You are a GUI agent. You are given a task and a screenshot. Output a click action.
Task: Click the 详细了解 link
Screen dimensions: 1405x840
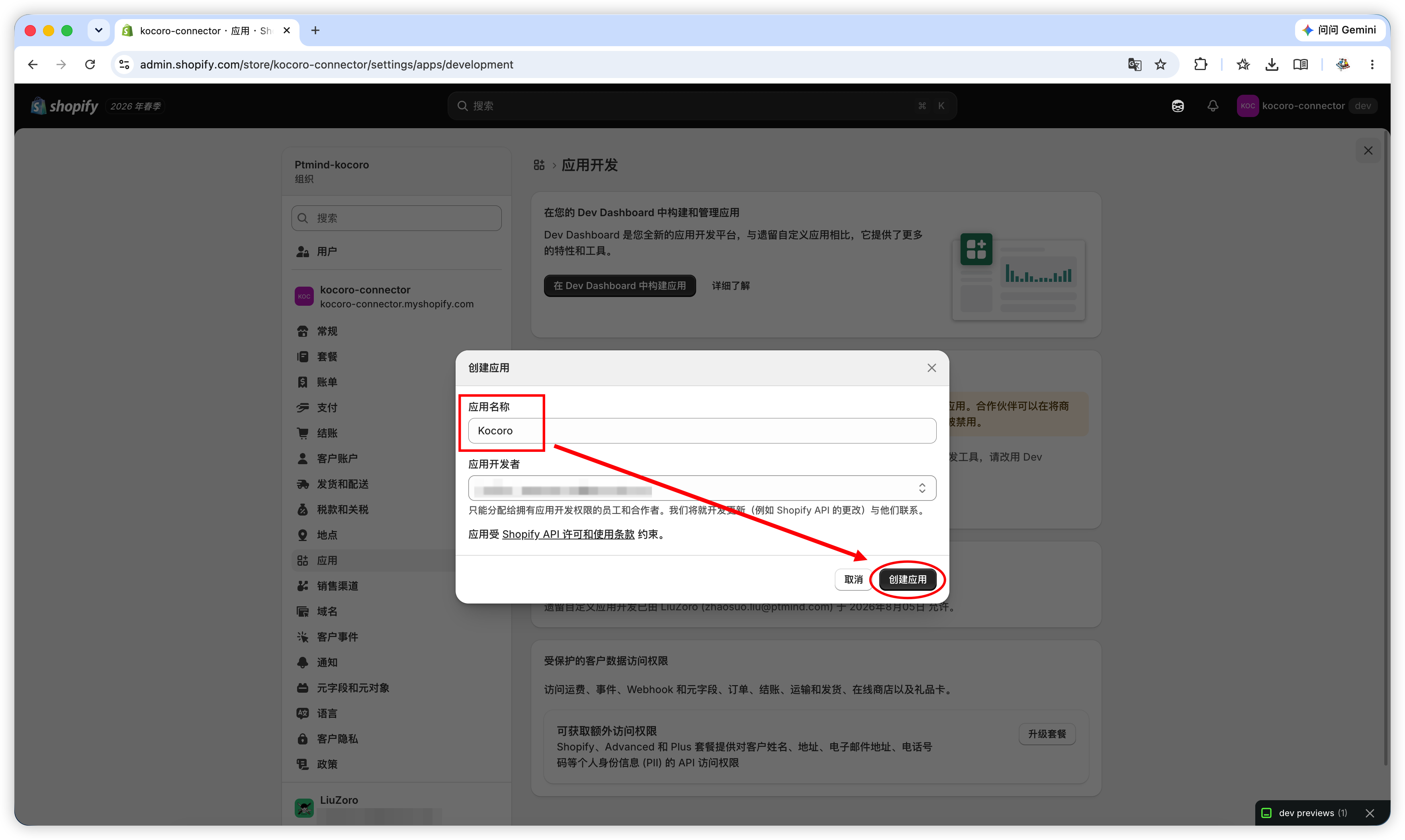[x=730, y=285]
